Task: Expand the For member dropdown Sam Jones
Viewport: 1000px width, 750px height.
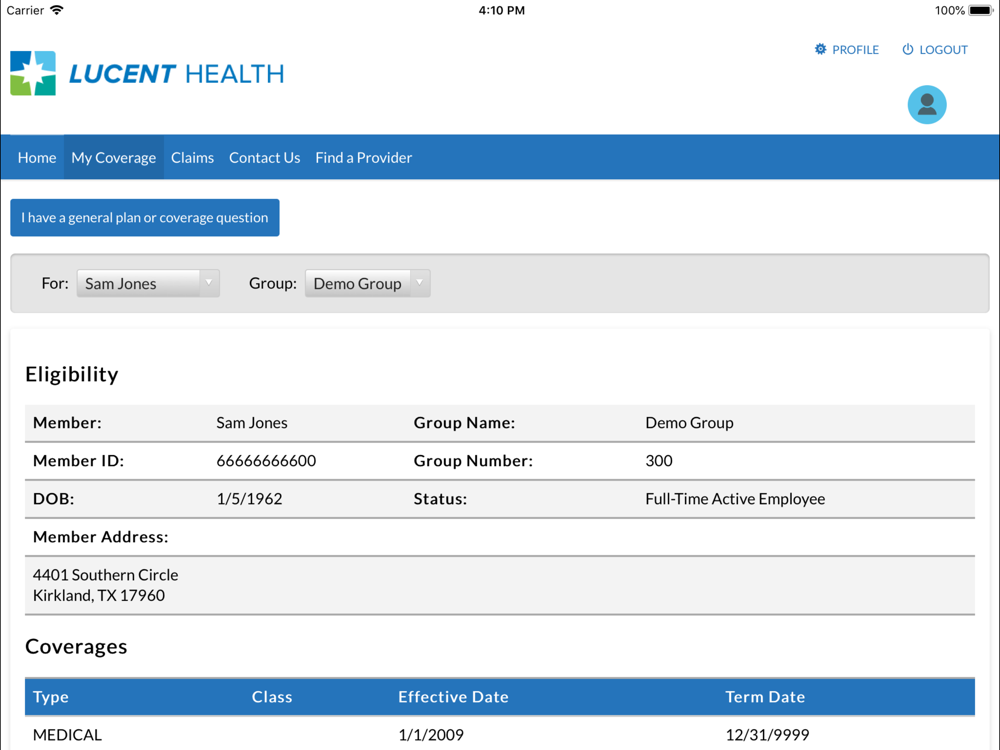Action: 148,283
